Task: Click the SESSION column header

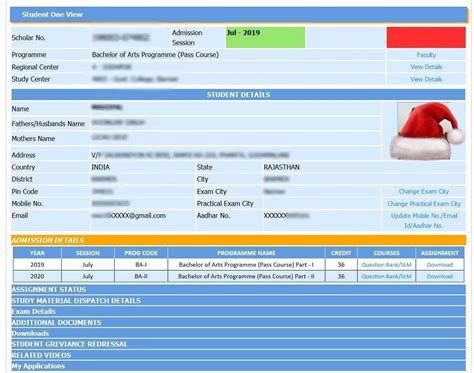Action: [88, 253]
